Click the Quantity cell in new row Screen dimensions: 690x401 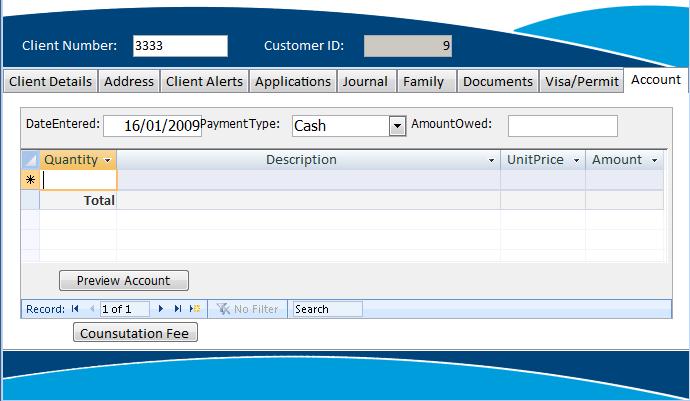click(x=78, y=180)
